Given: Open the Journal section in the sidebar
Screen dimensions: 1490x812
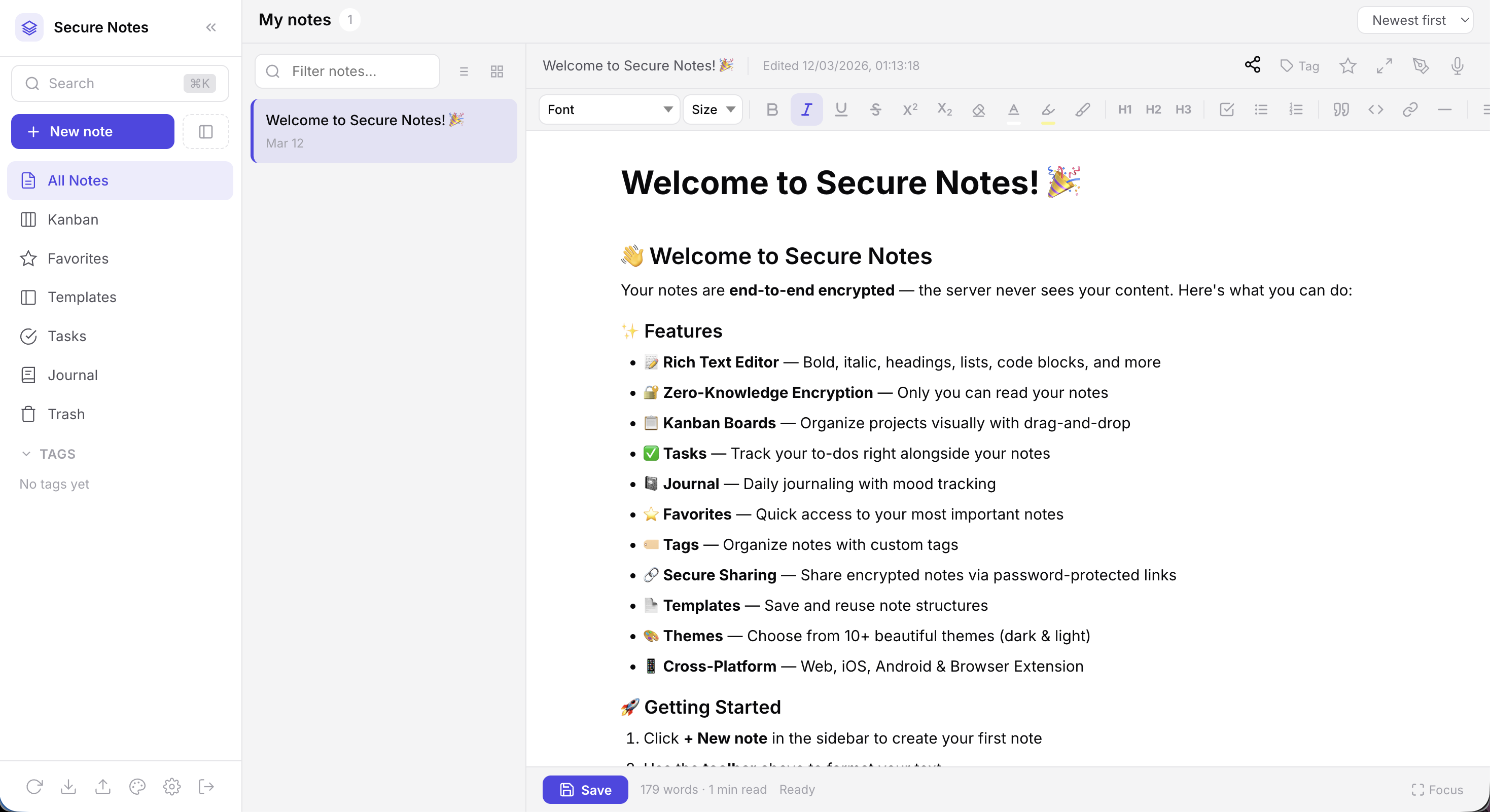Looking at the screenshot, I should pyautogui.click(x=73, y=375).
